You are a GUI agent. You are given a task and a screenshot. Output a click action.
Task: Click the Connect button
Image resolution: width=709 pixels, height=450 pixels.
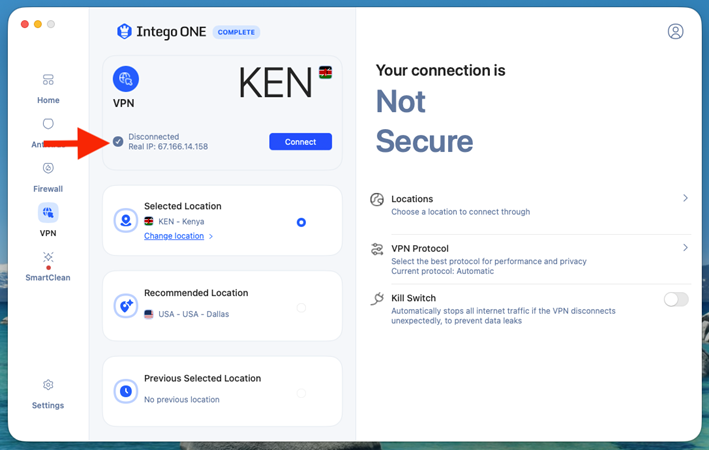[300, 142]
